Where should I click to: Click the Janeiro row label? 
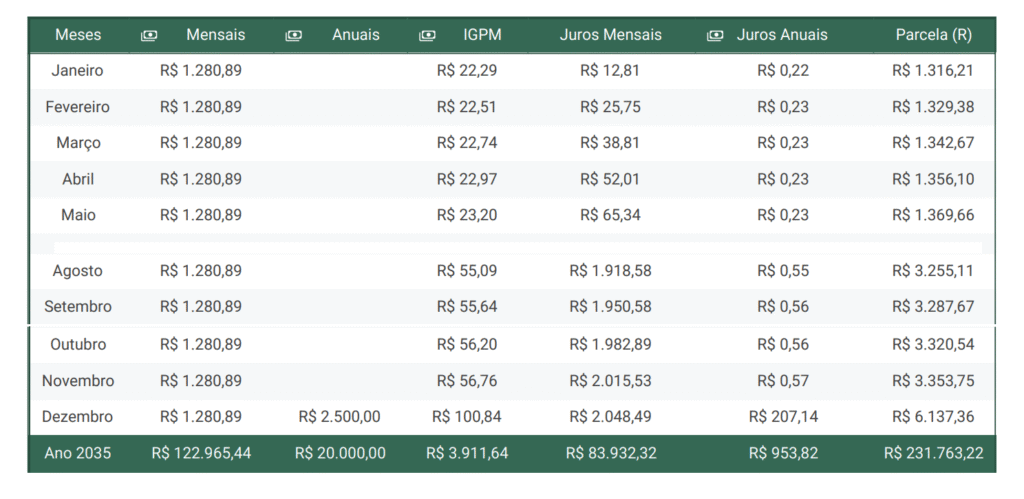[x=77, y=71]
